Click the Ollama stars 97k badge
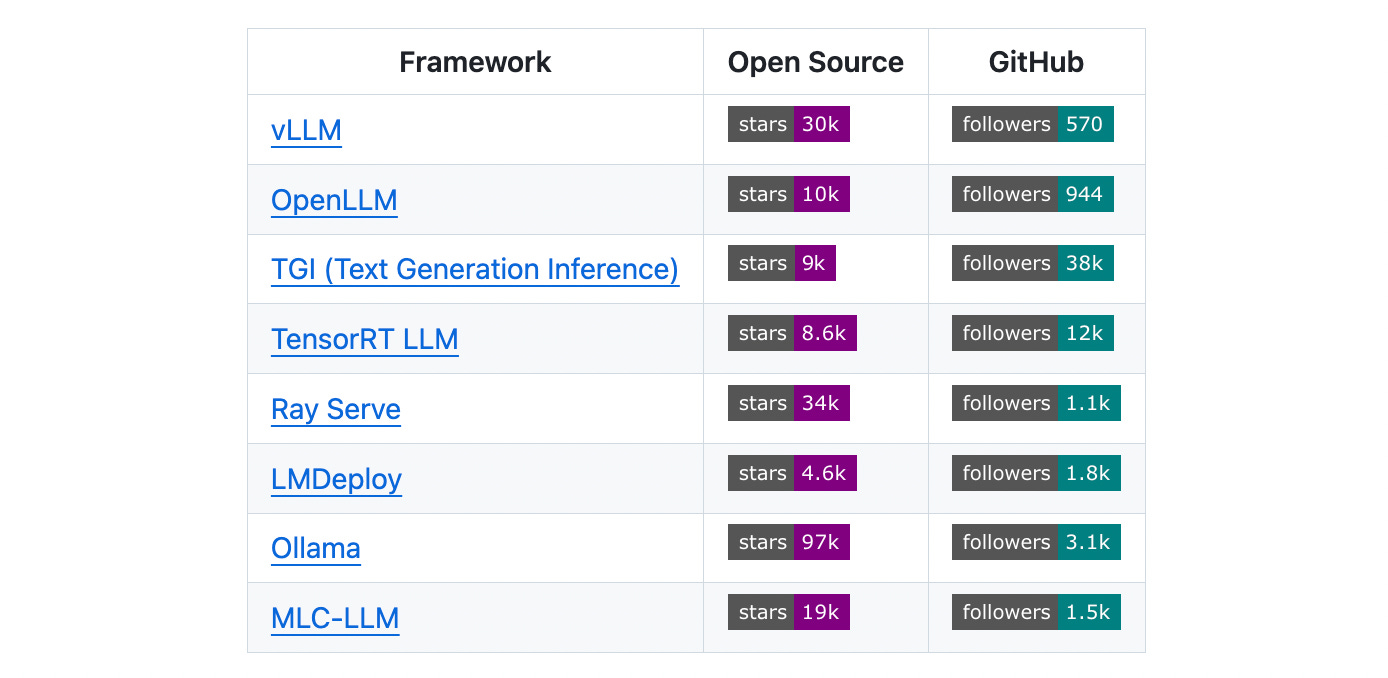Screen dimensions: 1388x678 click(x=789, y=542)
